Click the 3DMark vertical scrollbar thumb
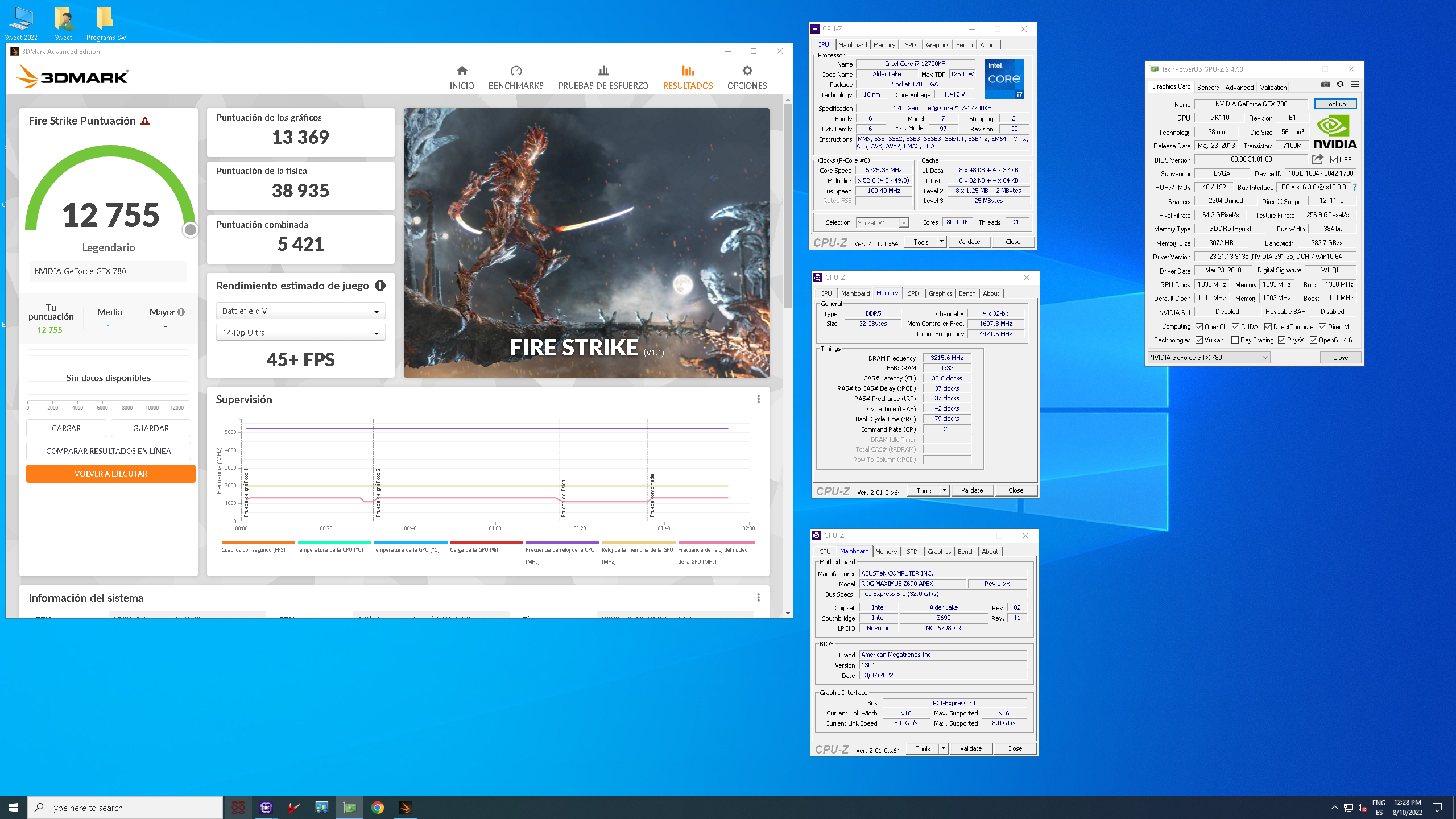Viewport: 1456px width, 819px height. point(788,205)
